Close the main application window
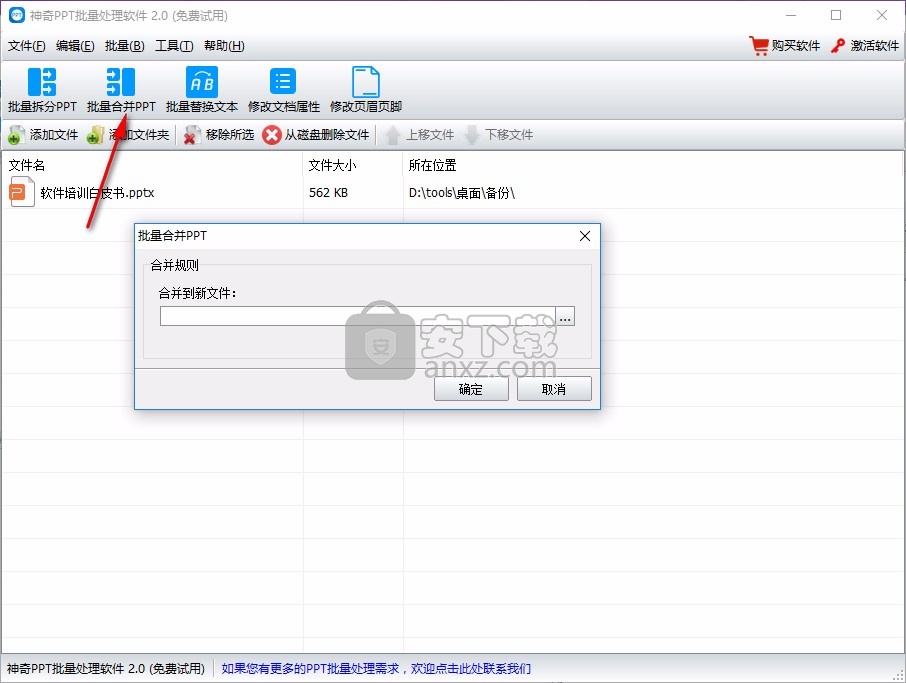The width and height of the screenshot is (906, 683). [882, 15]
